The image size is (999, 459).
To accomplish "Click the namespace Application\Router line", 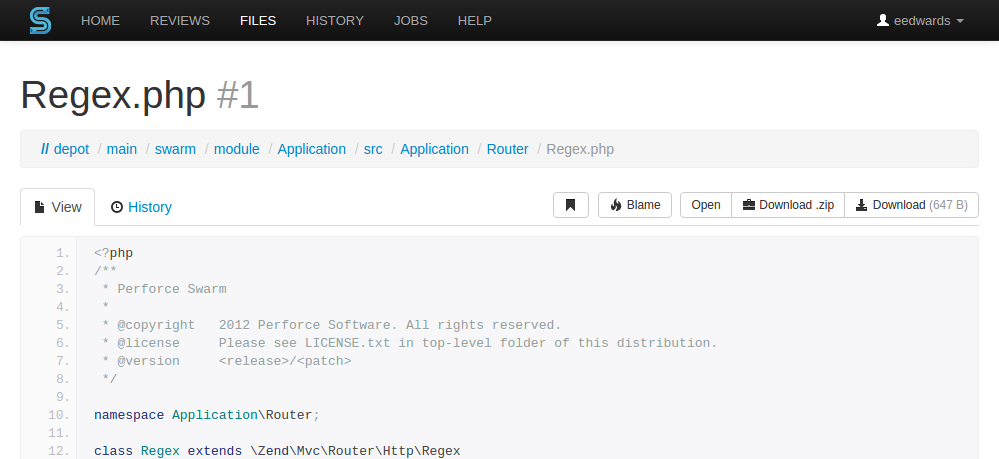I will click(206, 415).
